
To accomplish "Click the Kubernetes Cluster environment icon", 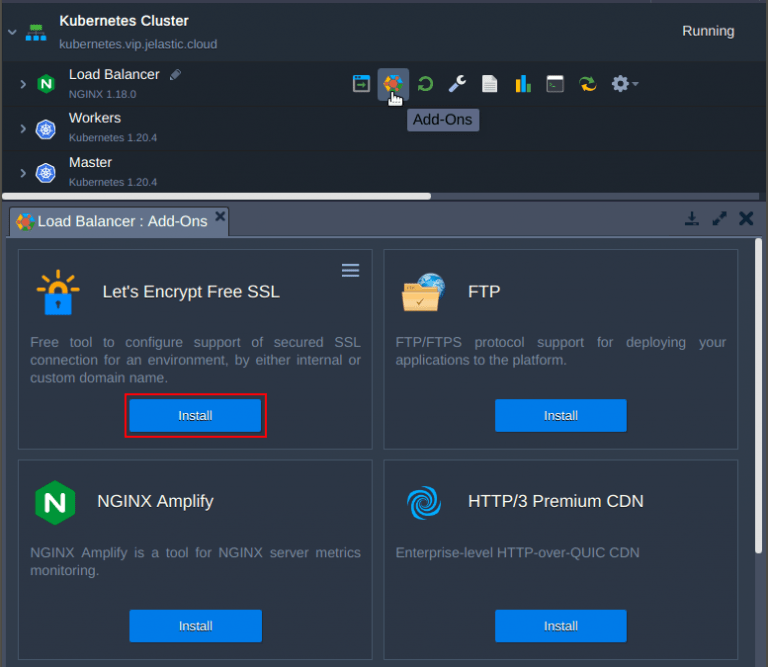I will [x=36, y=32].
